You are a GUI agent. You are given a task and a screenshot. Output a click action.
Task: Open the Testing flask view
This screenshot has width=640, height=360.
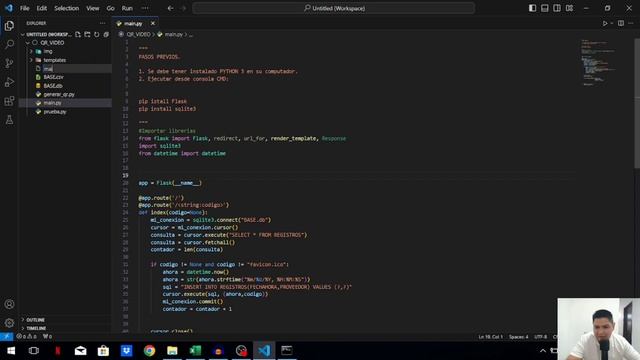[9, 120]
